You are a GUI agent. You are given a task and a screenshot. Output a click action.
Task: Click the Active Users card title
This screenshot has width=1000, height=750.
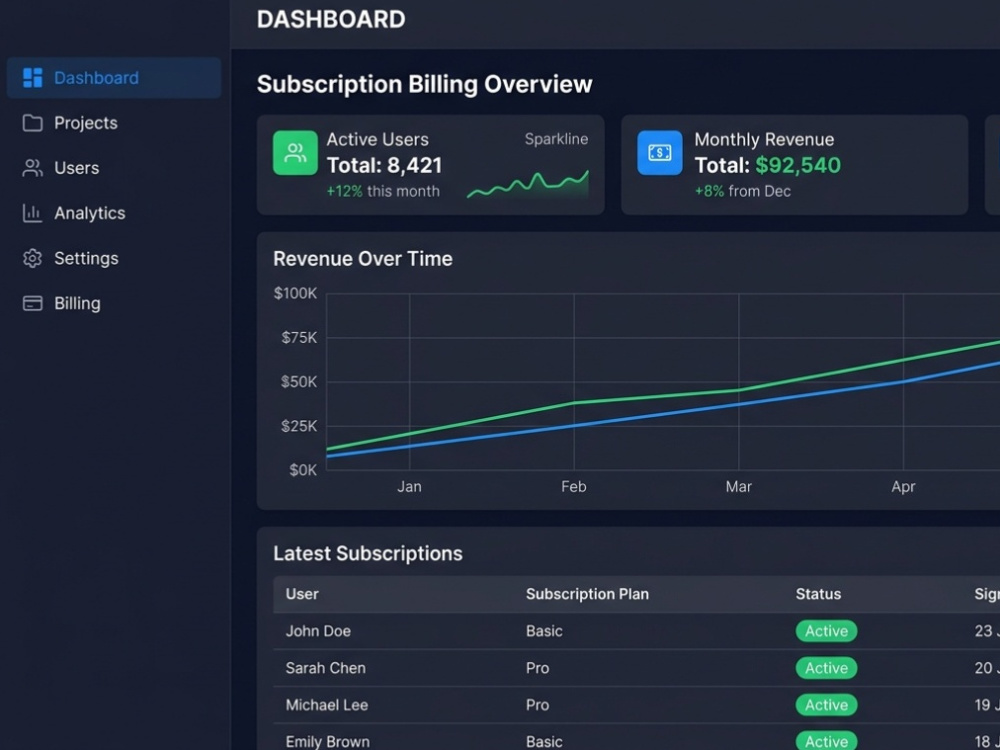(378, 140)
